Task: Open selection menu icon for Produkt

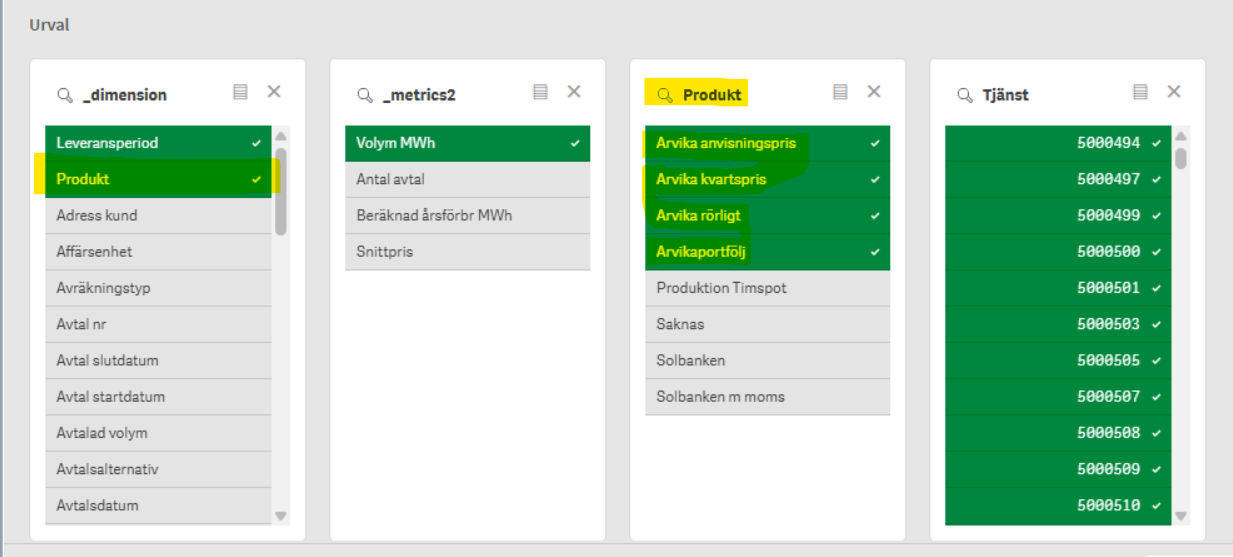Action: click(x=840, y=92)
